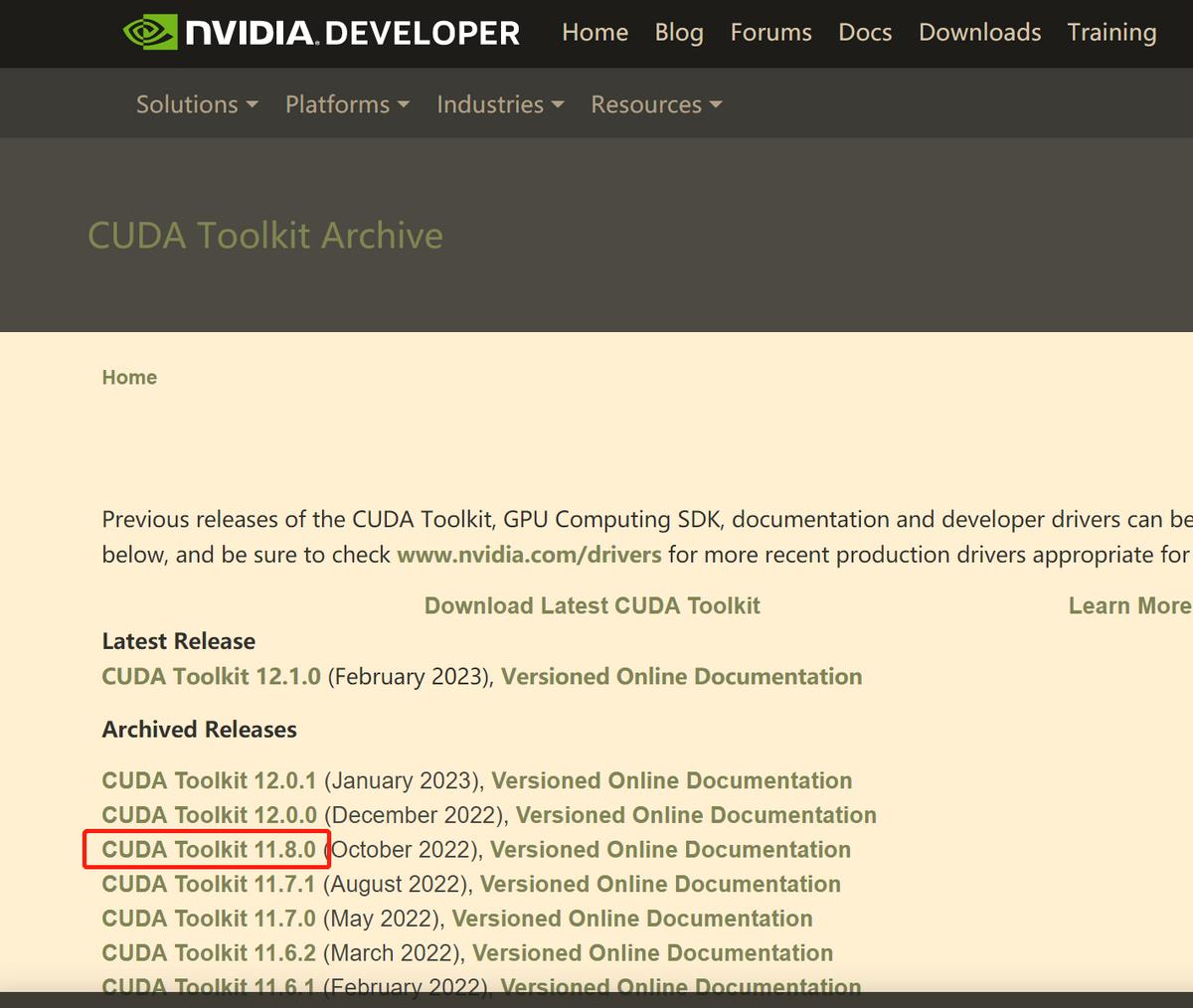Image resolution: width=1193 pixels, height=1008 pixels.
Task: Go to the Blog page
Action: (679, 33)
